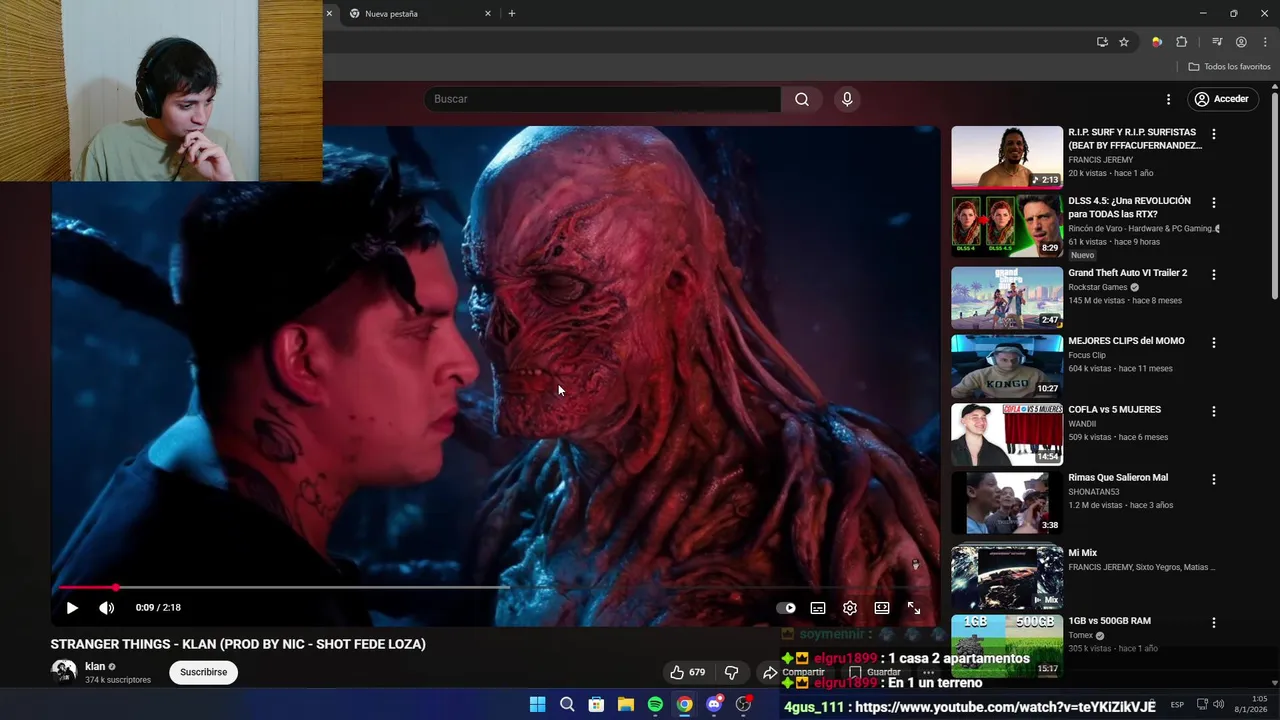The height and width of the screenshot is (720, 1280).
Task: Click the Rockstar Games channel name
Action: 1098,287
